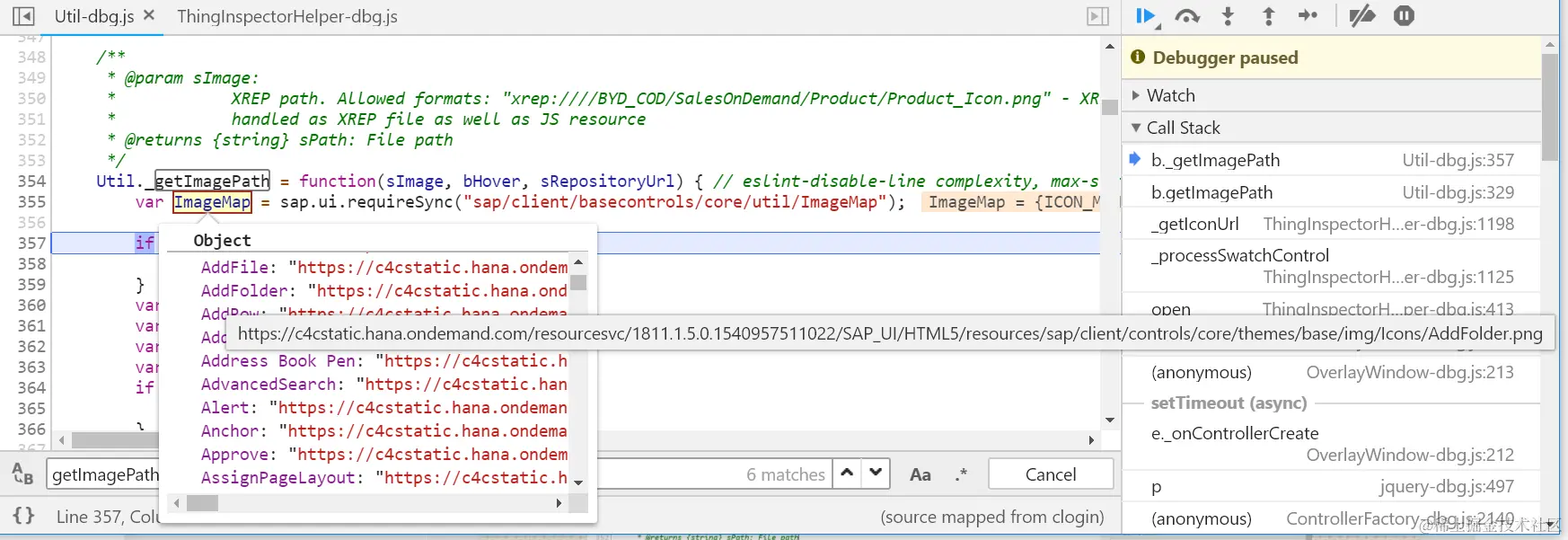1568x540 pixels.
Task: Click the Step button with arrow and dot
Action: [1308, 16]
